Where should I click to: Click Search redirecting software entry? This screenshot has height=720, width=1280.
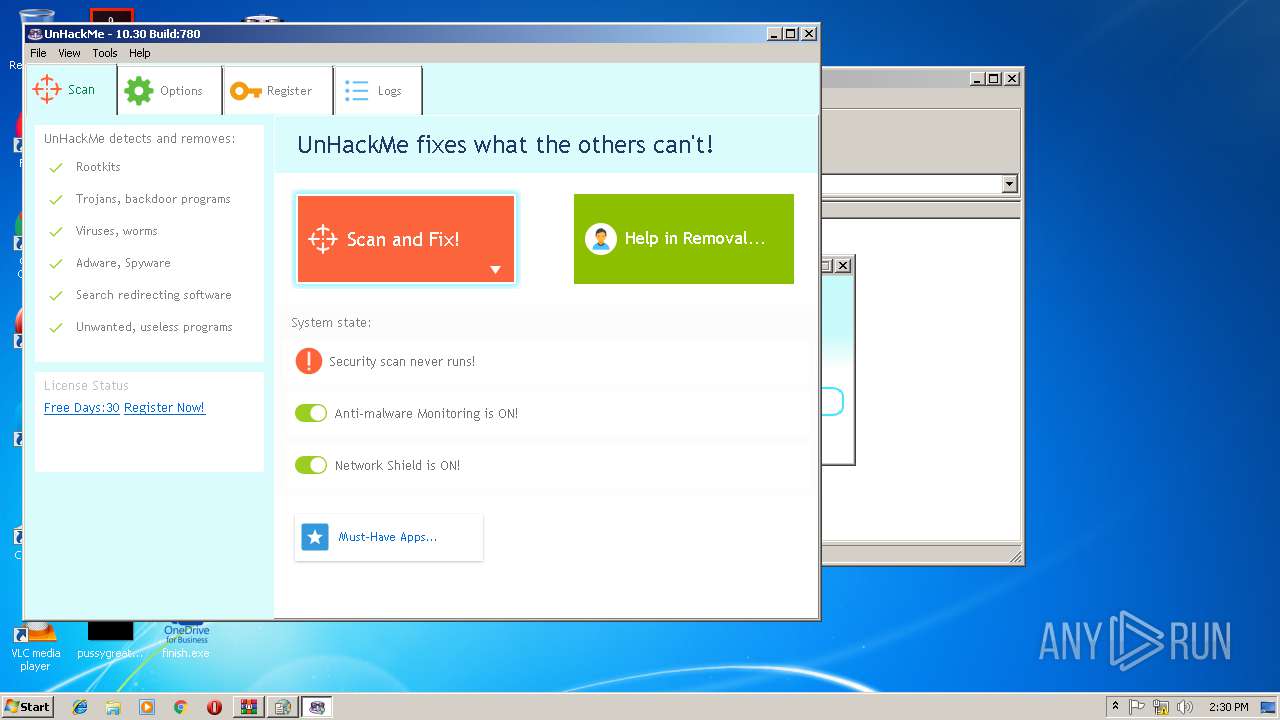point(154,295)
